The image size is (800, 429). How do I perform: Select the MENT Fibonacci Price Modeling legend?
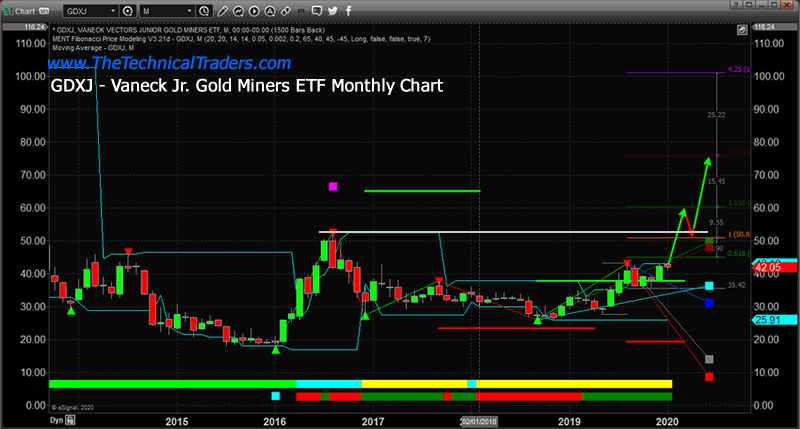click(x=241, y=39)
